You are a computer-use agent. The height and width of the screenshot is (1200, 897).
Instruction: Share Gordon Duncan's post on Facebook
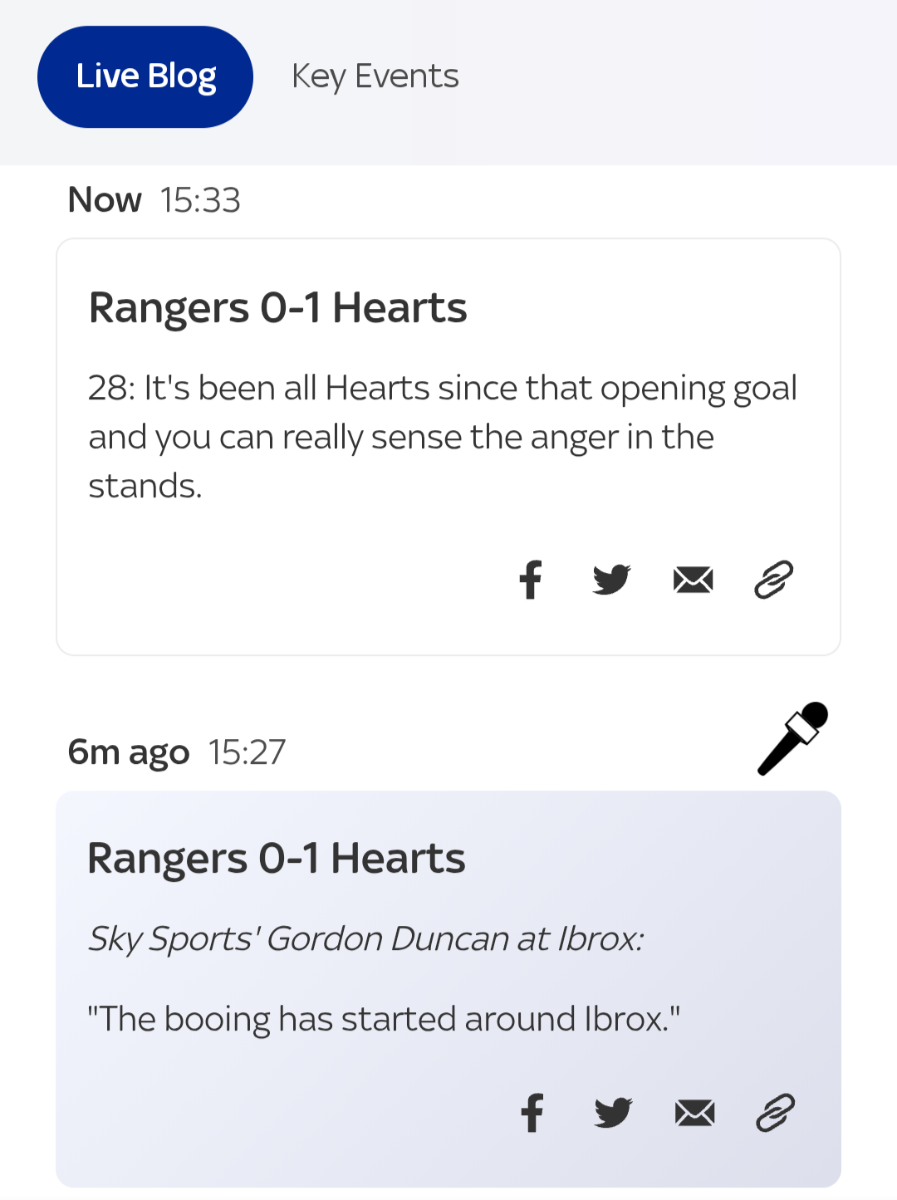pyautogui.click(x=531, y=1113)
